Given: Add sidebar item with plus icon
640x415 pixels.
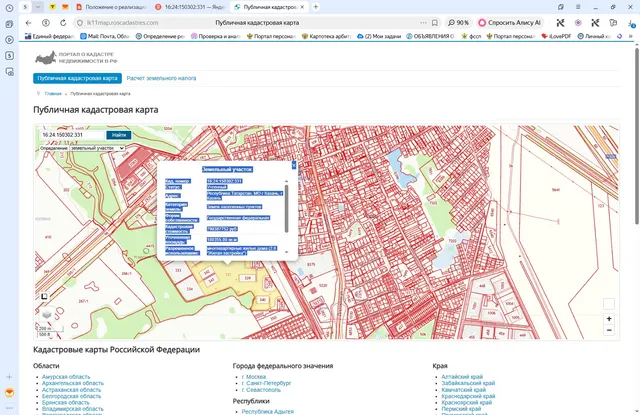Looking at the screenshot, I should tap(9, 377).
